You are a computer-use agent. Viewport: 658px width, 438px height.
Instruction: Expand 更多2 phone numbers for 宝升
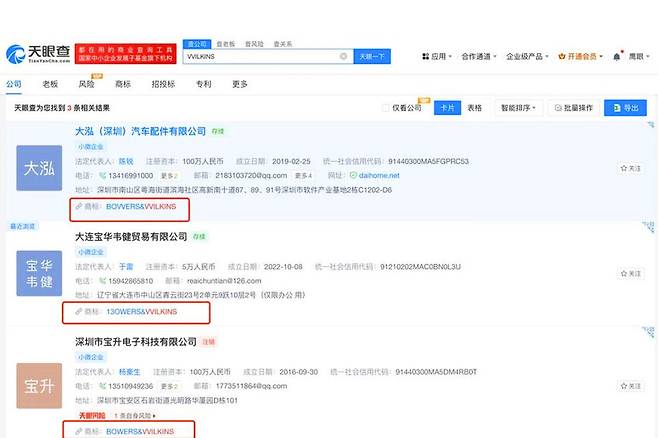[x=170, y=386]
